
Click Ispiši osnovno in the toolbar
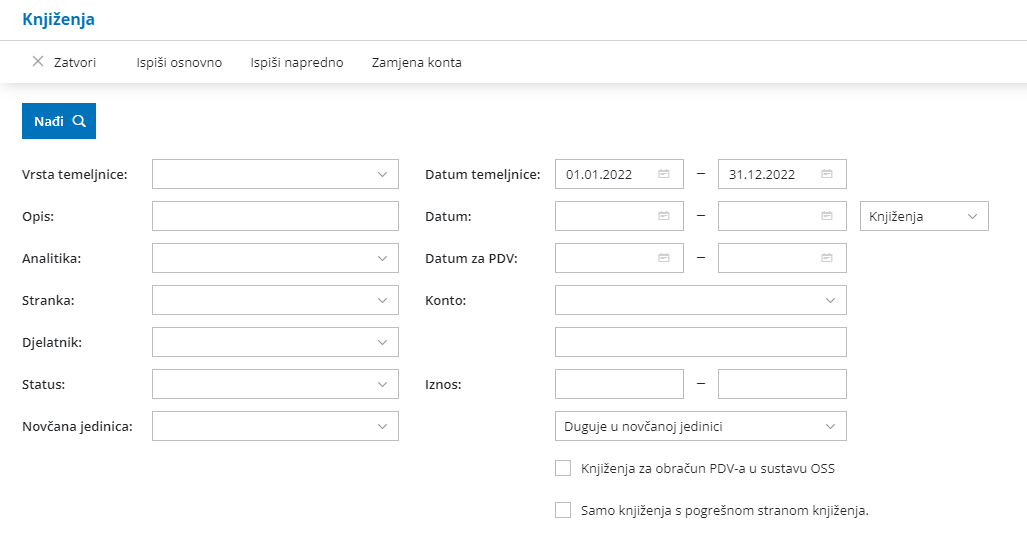click(179, 62)
